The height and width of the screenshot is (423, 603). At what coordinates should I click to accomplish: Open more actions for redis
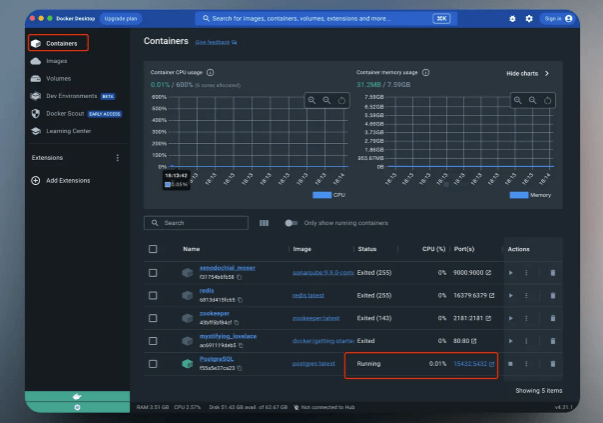tap(526, 295)
